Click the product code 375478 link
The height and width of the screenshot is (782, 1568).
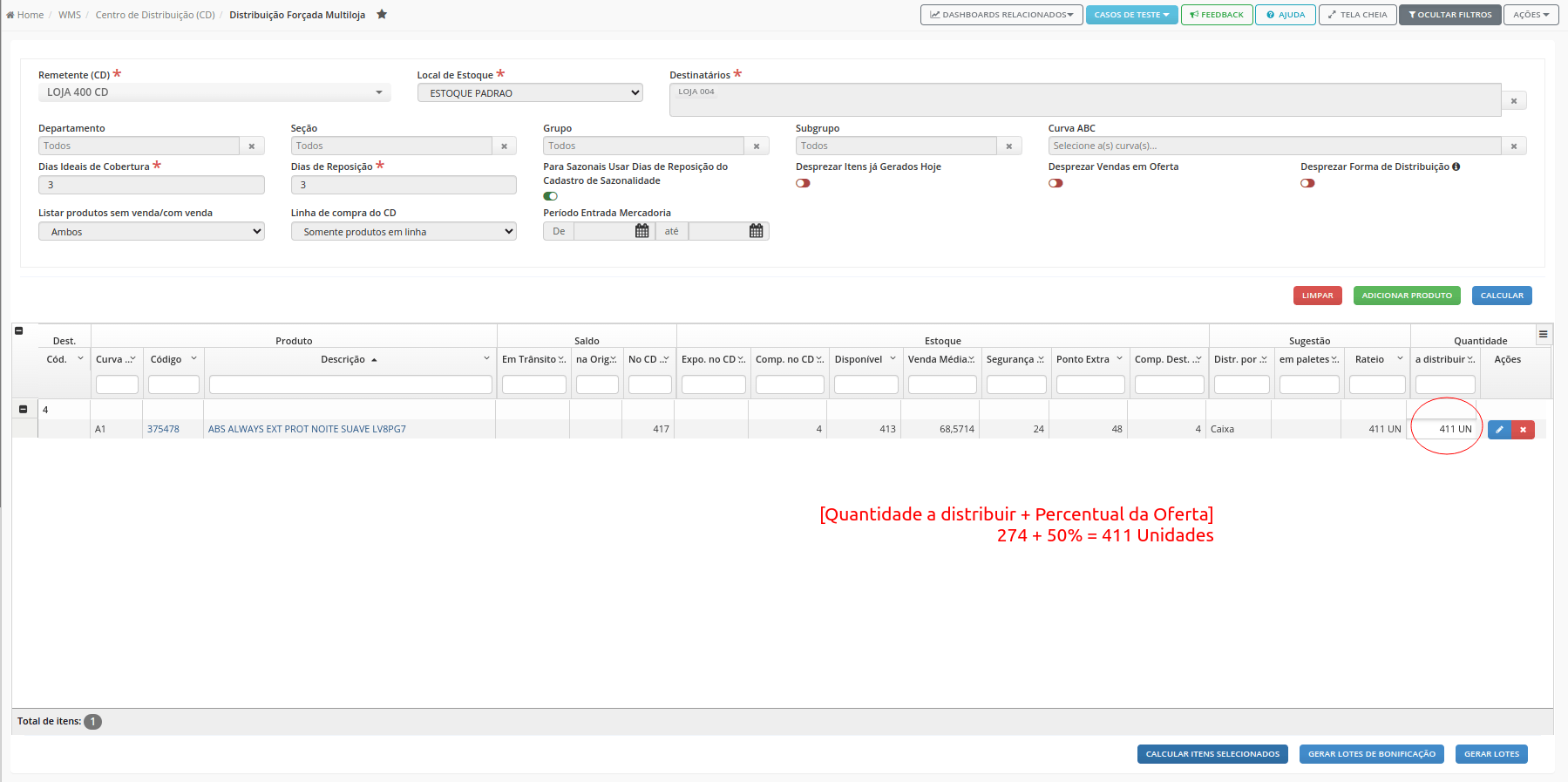(163, 429)
